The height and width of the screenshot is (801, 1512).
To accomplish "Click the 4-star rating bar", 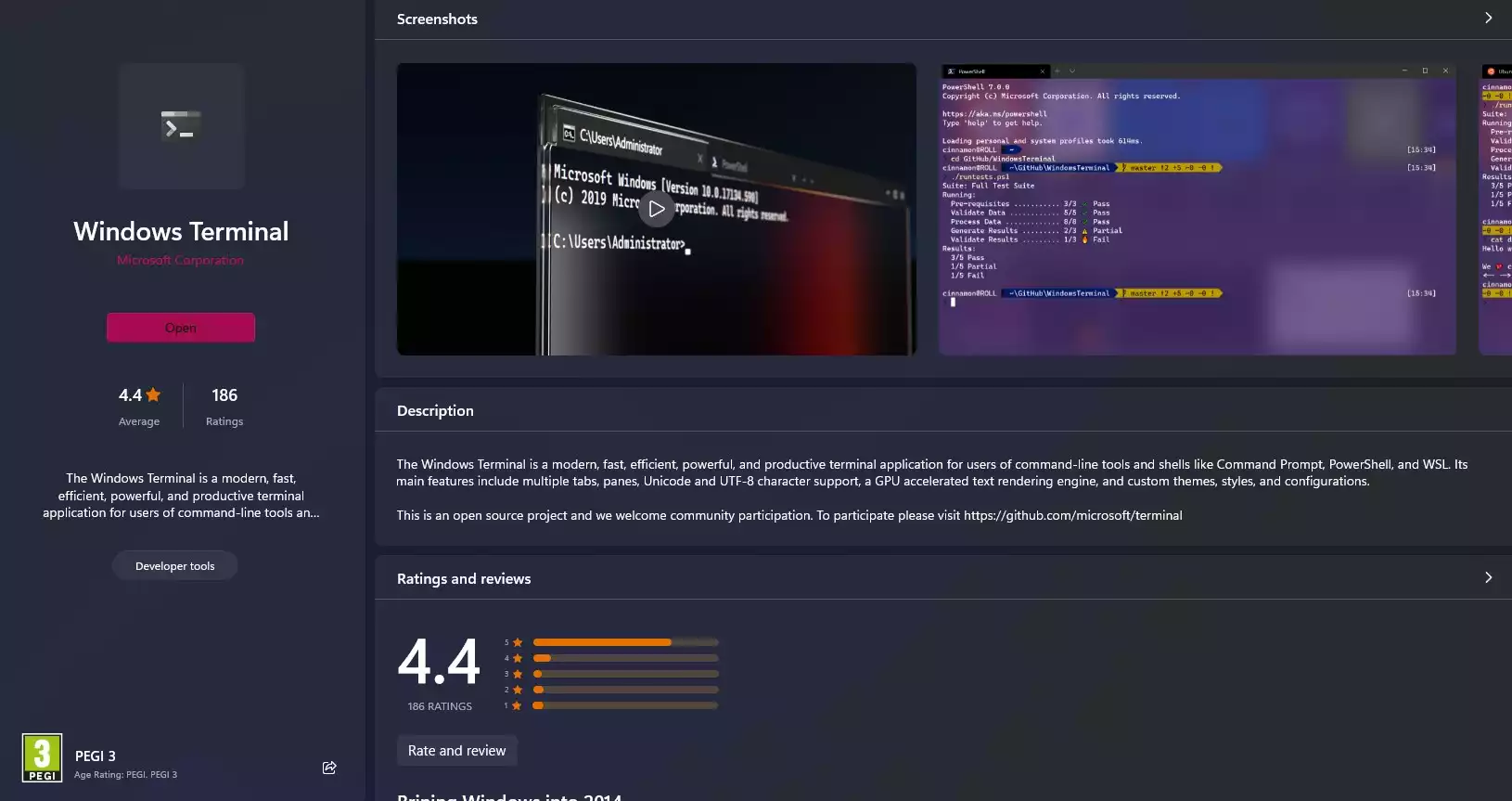I will pos(626,658).
